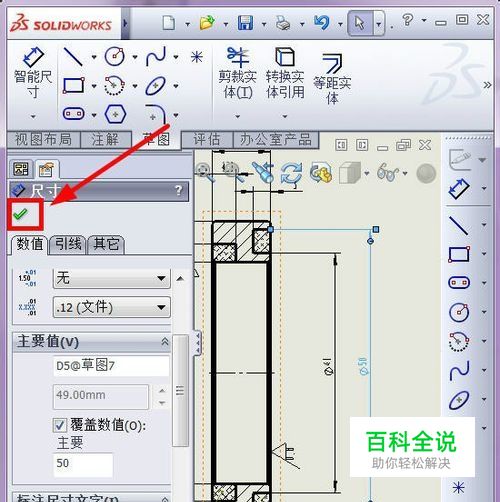Open tolerance type dropdown showing 无

coord(112,278)
